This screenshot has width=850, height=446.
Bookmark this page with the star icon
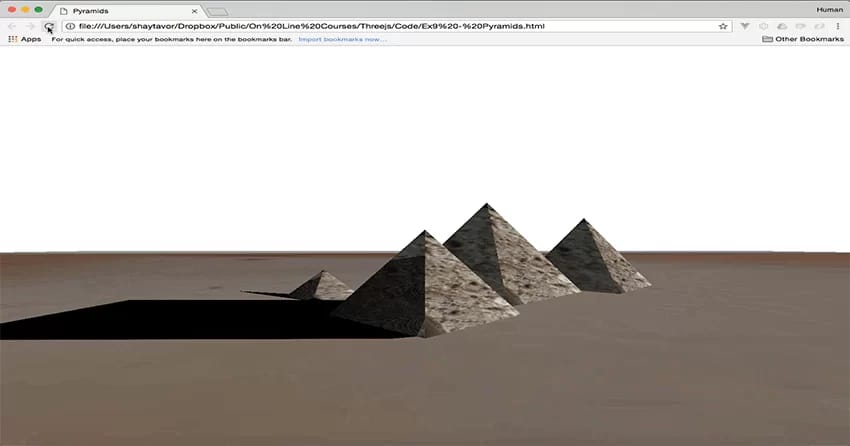pos(723,26)
